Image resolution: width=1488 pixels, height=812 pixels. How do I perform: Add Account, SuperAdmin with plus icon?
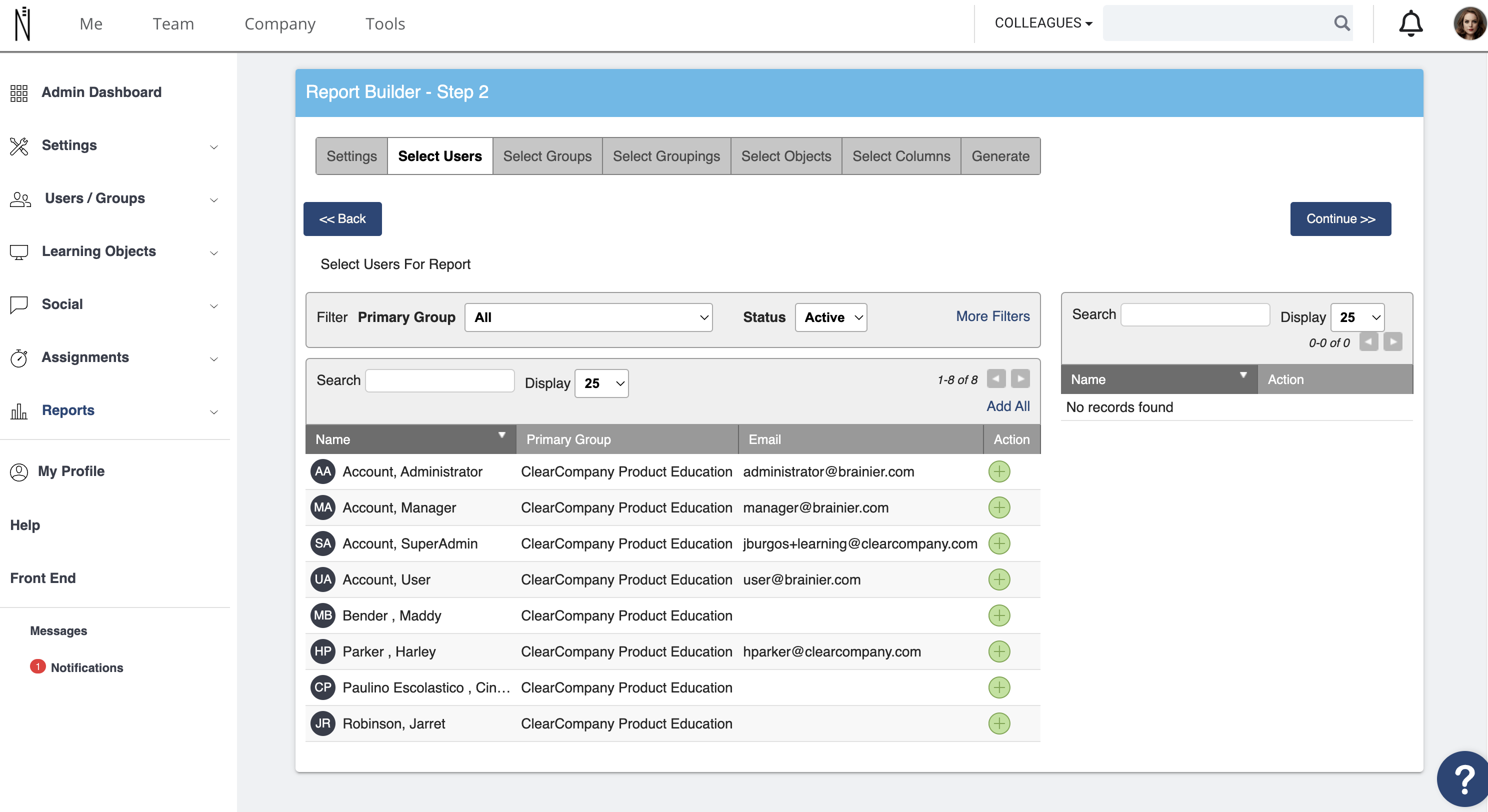pyautogui.click(x=998, y=543)
